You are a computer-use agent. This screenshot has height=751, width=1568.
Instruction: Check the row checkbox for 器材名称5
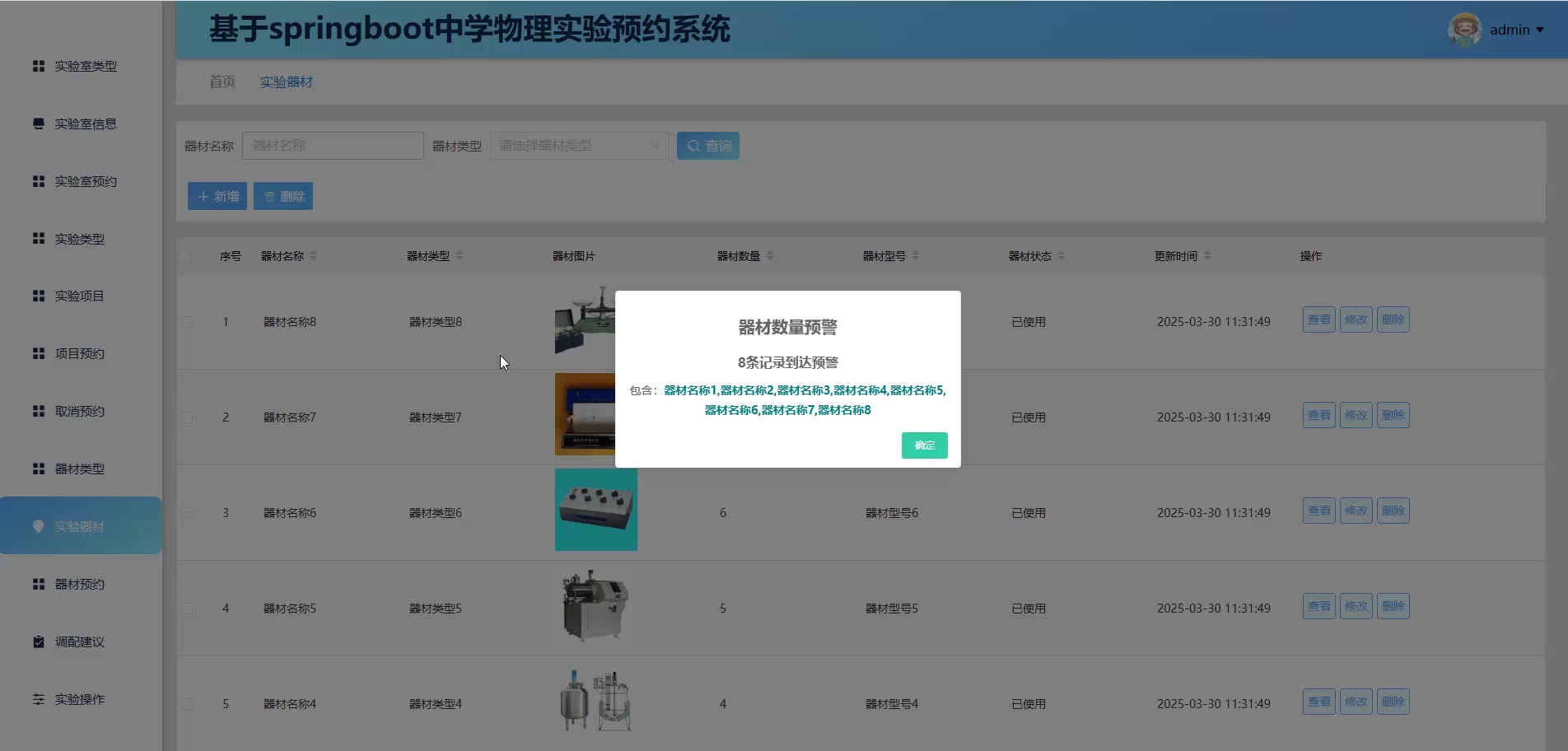[188, 609]
